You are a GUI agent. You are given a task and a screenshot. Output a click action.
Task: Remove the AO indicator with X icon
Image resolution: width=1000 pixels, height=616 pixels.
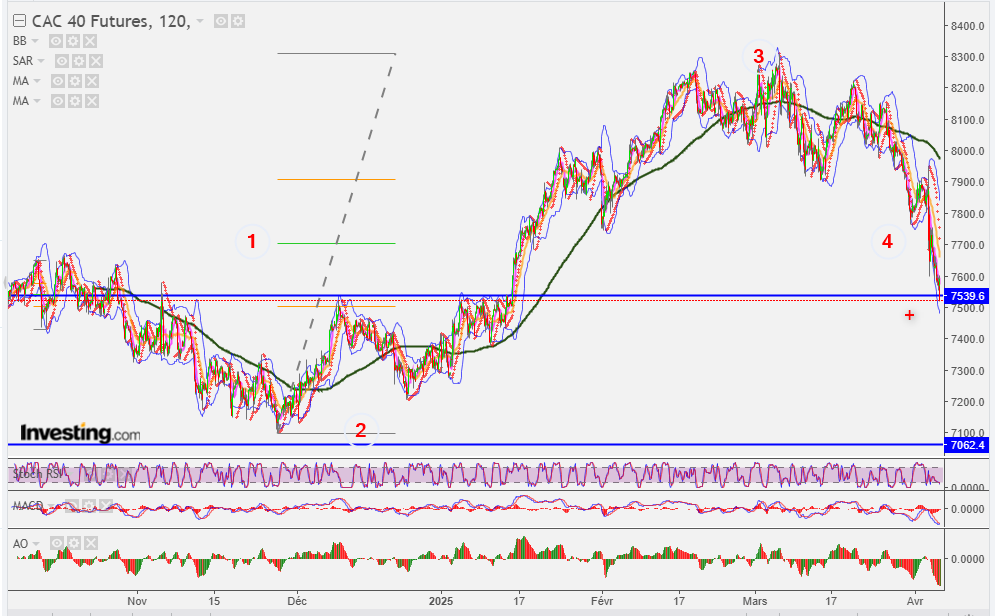[91, 543]
